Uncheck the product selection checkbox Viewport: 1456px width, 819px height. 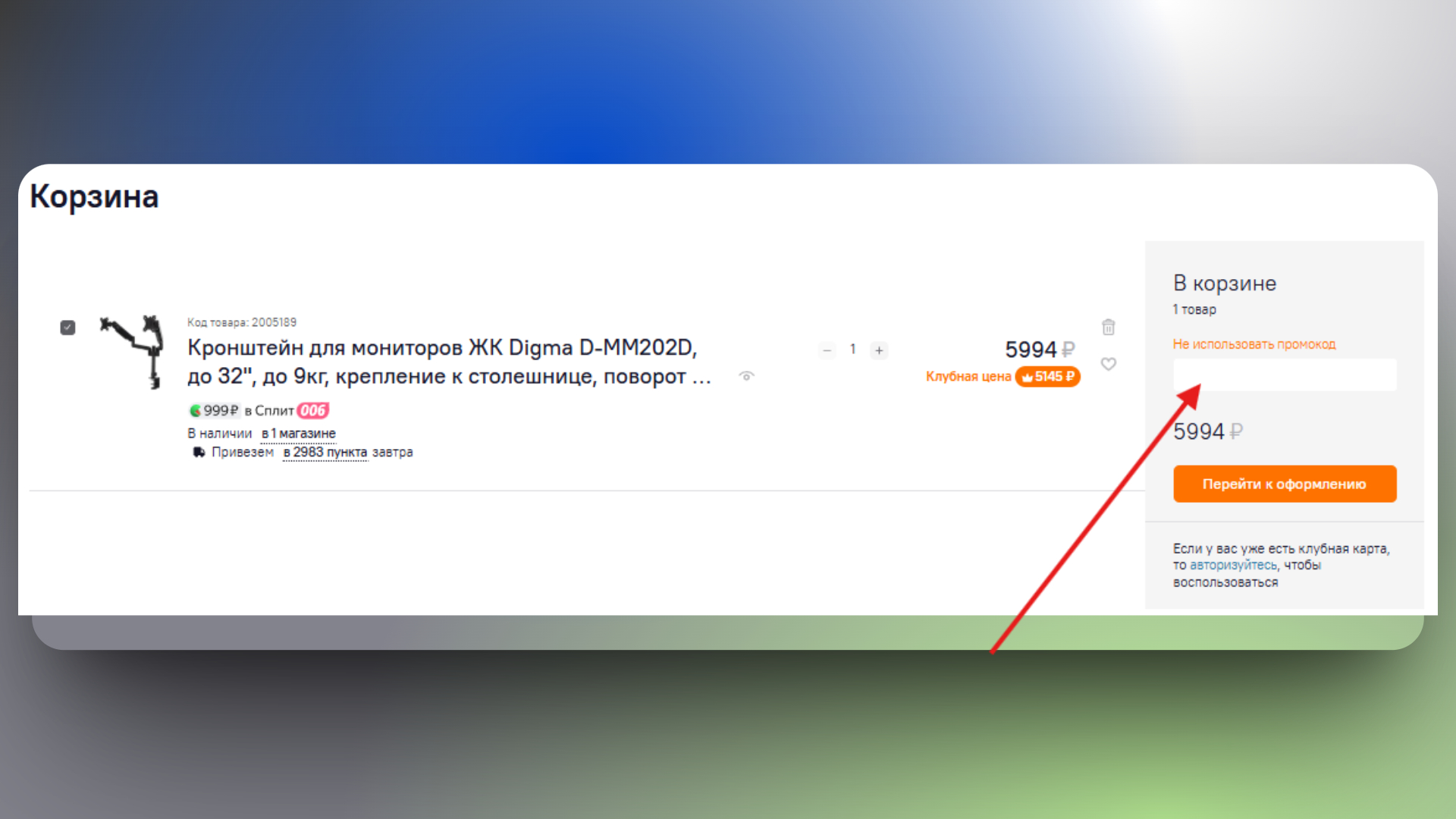tap(67, 328)
